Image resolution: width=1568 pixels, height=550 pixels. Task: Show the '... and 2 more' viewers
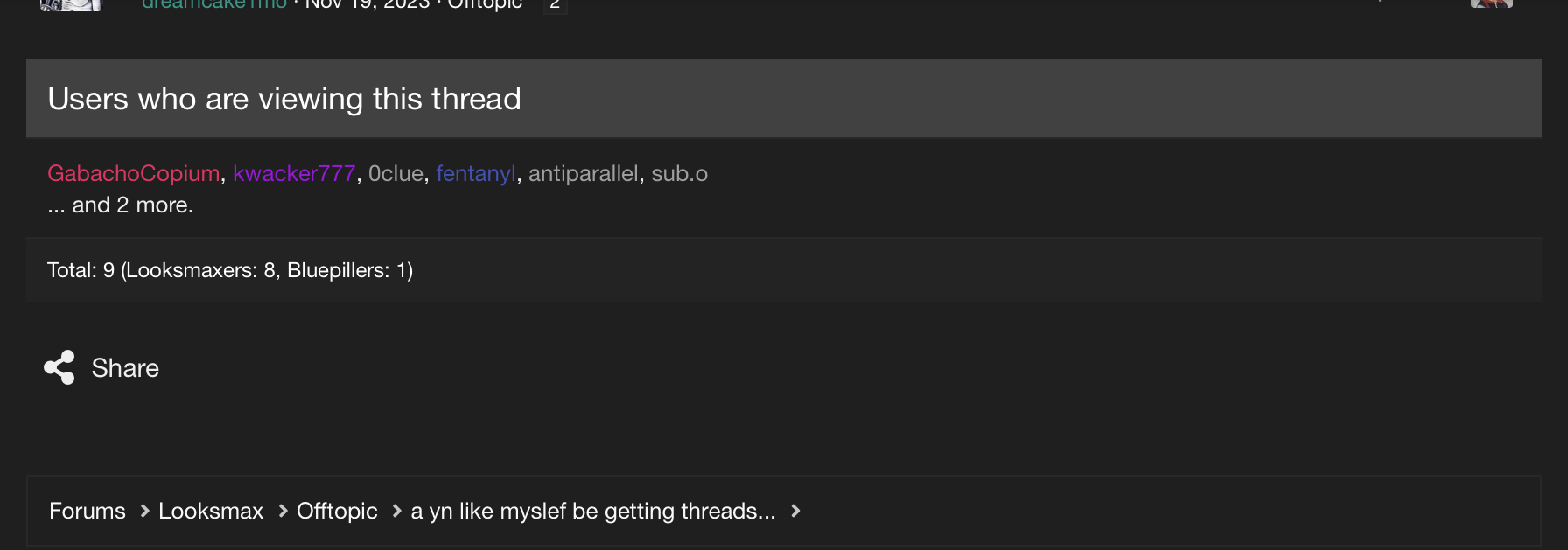(121, 205)
